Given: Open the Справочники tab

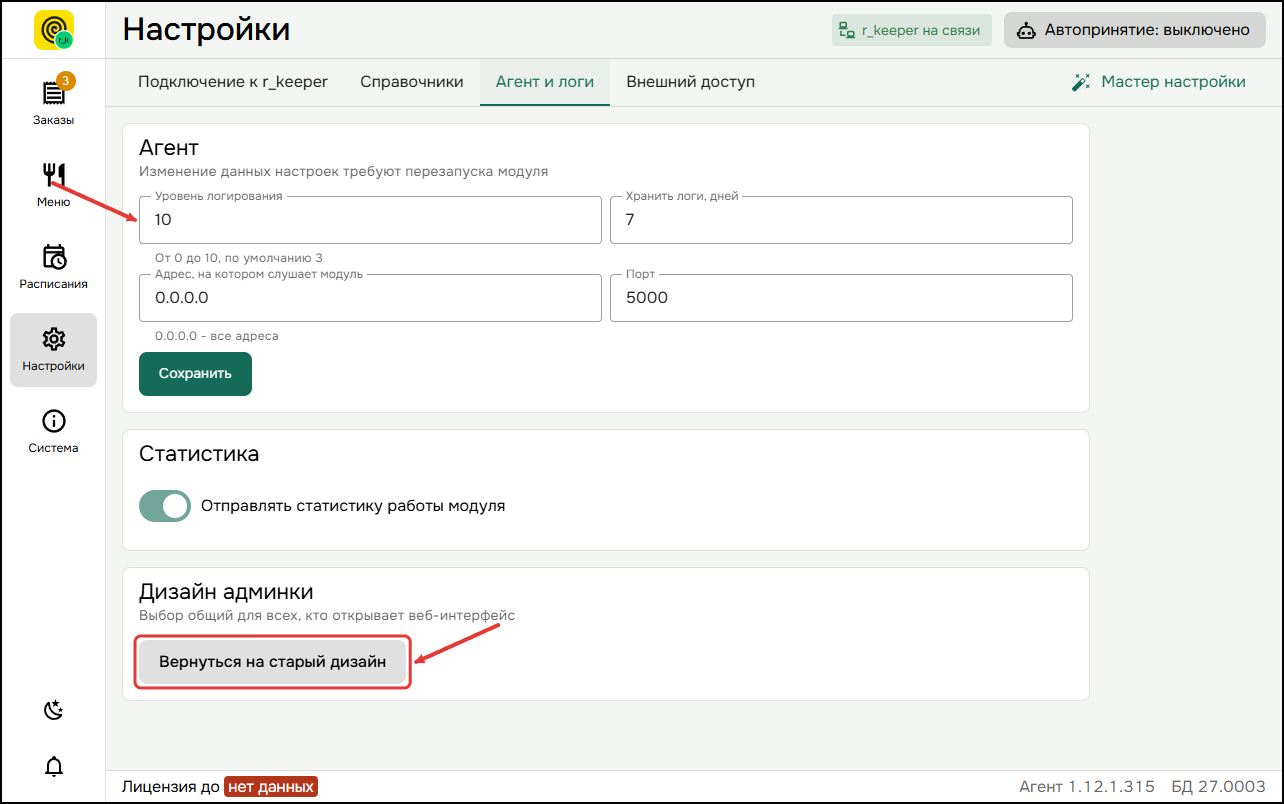Looking at the screenshot, I should click(412, 82).
